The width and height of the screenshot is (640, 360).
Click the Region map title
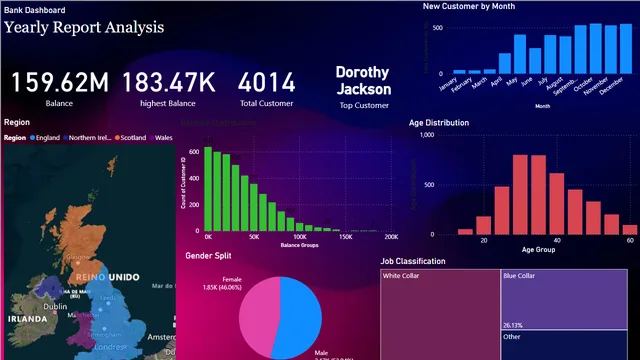[x=17, y=122]
